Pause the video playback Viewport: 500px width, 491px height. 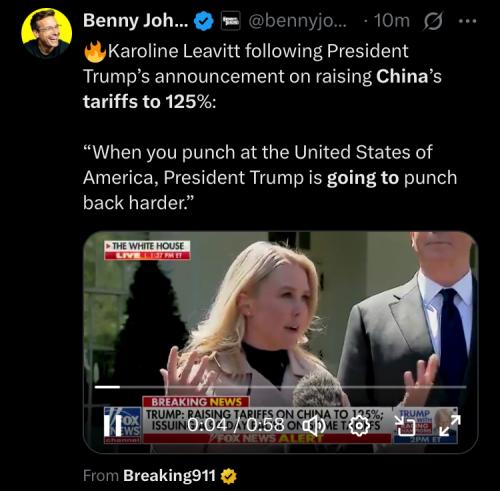point(108,426)
